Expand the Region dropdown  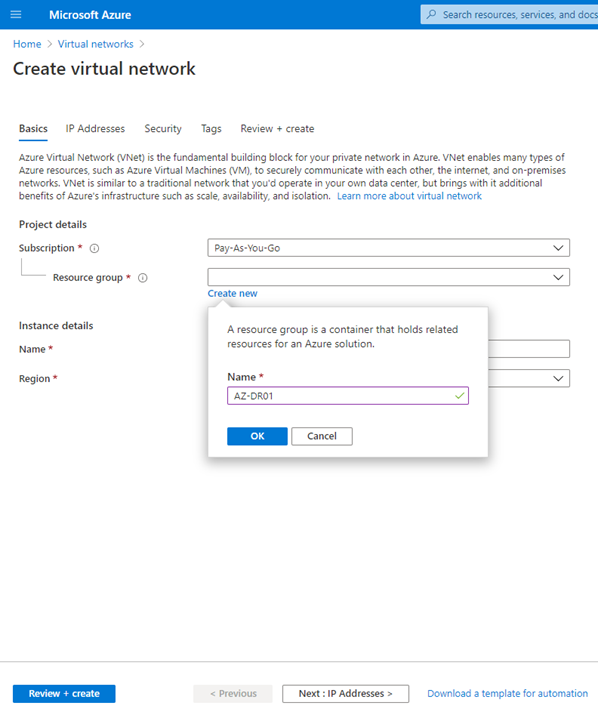click(529, 378)
